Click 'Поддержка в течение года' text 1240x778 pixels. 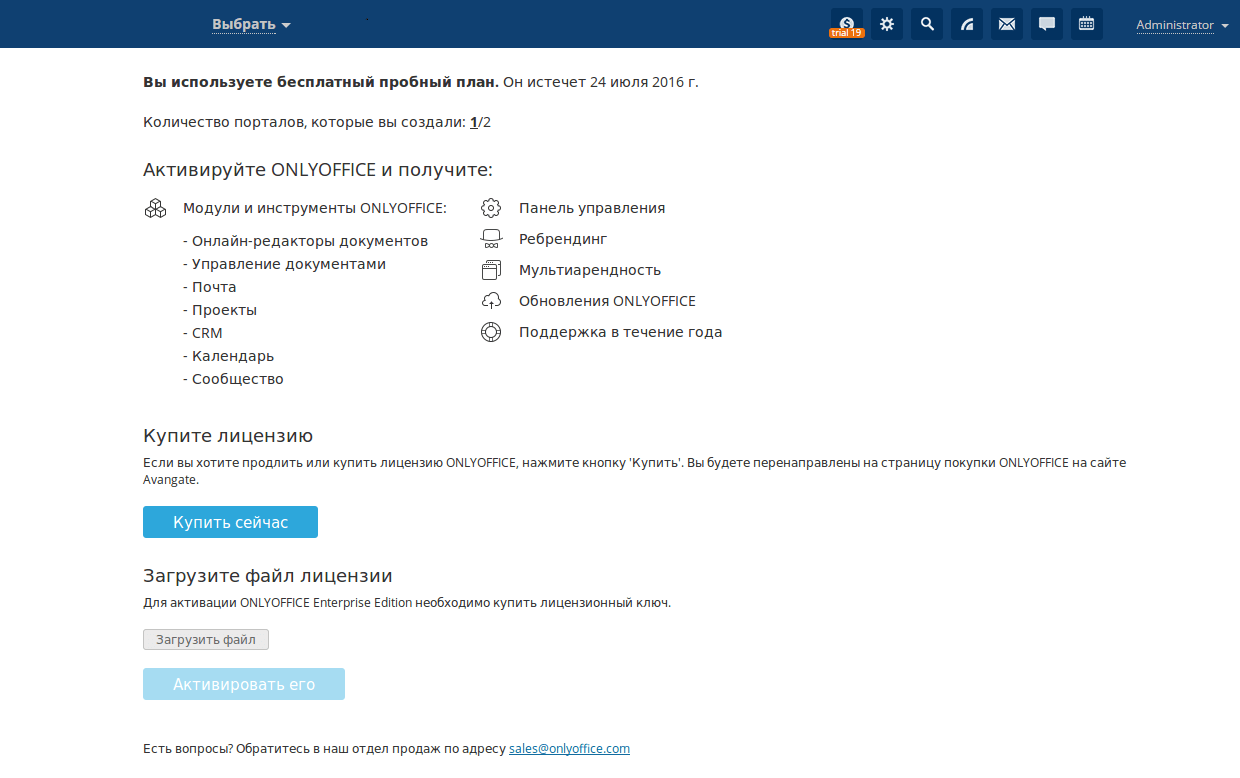[x=620, y=332]
